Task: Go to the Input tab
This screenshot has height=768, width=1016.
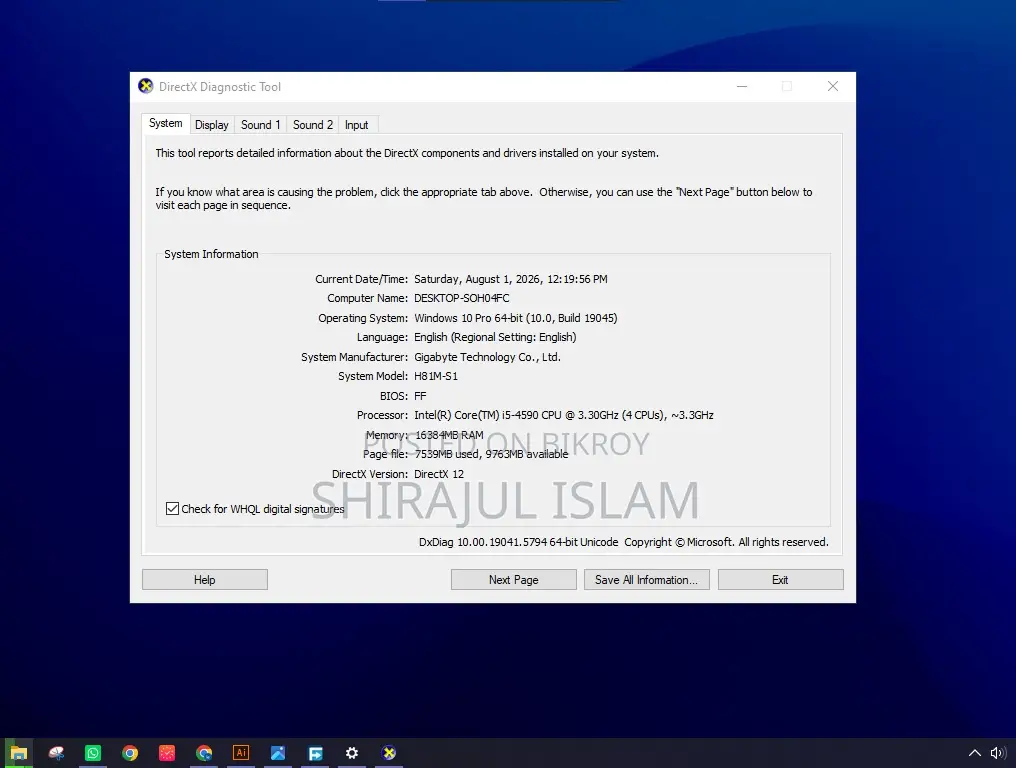Action: (356, 125)
